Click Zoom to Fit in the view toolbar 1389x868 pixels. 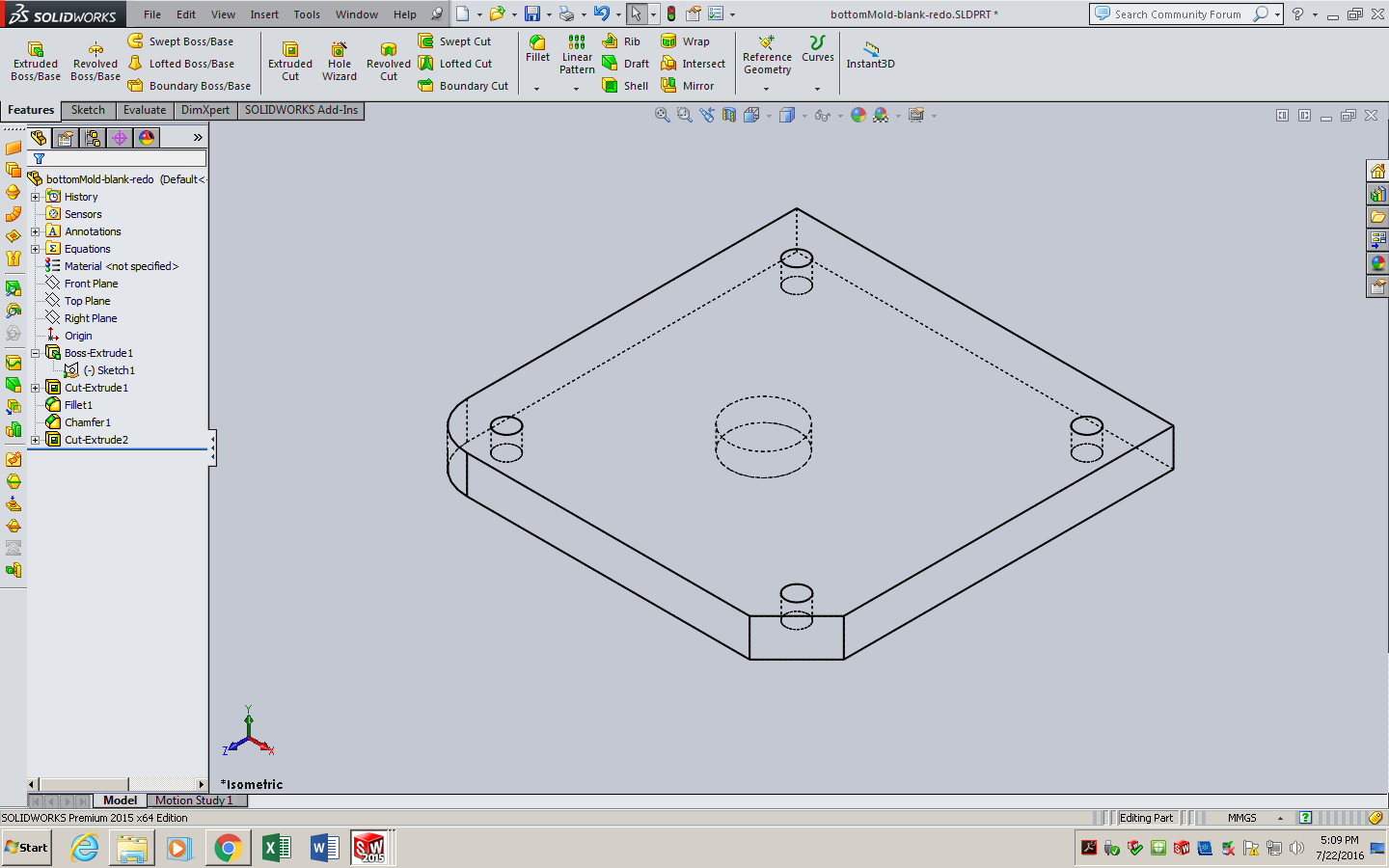coord(662,114)
